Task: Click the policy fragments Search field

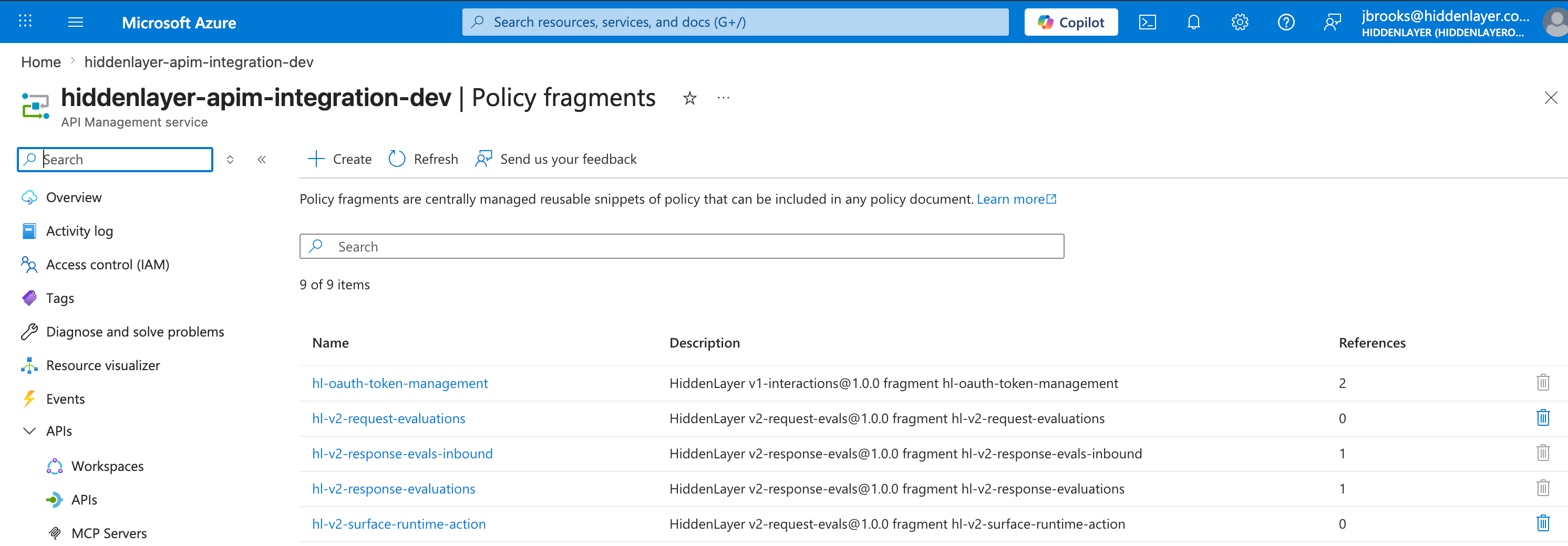Action: click(682, 246)
